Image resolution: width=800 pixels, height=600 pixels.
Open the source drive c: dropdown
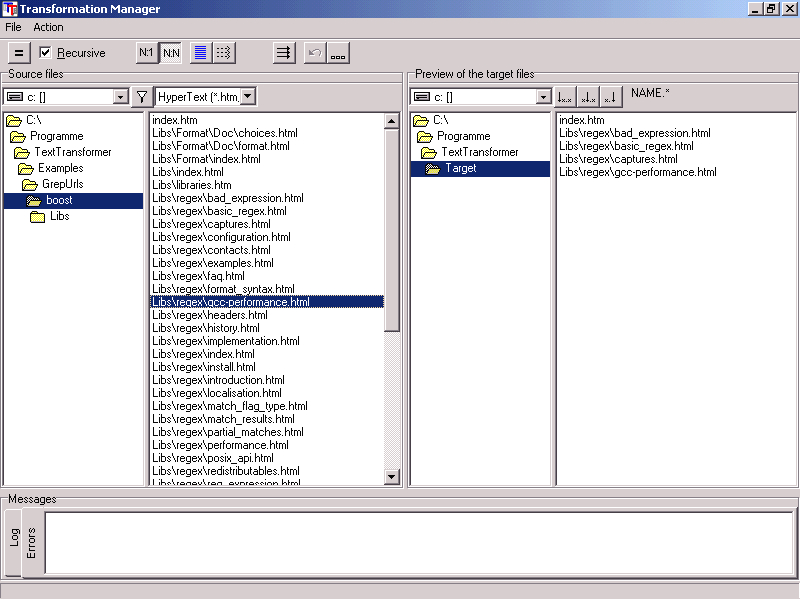click(121, 97)
